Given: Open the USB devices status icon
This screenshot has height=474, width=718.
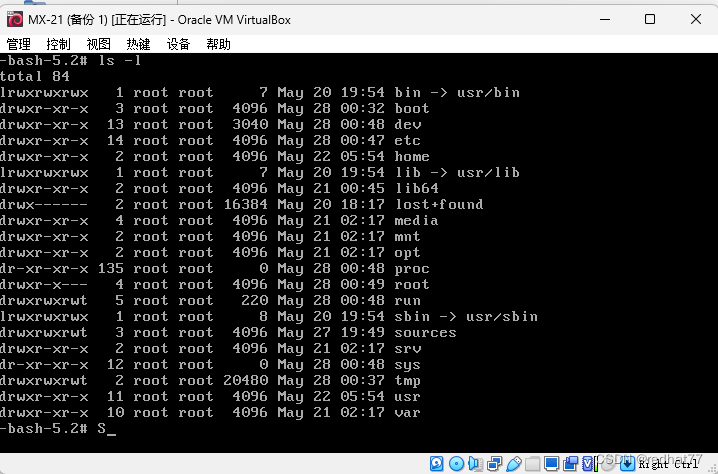Looking at the screenshot, I should [514, 463].
